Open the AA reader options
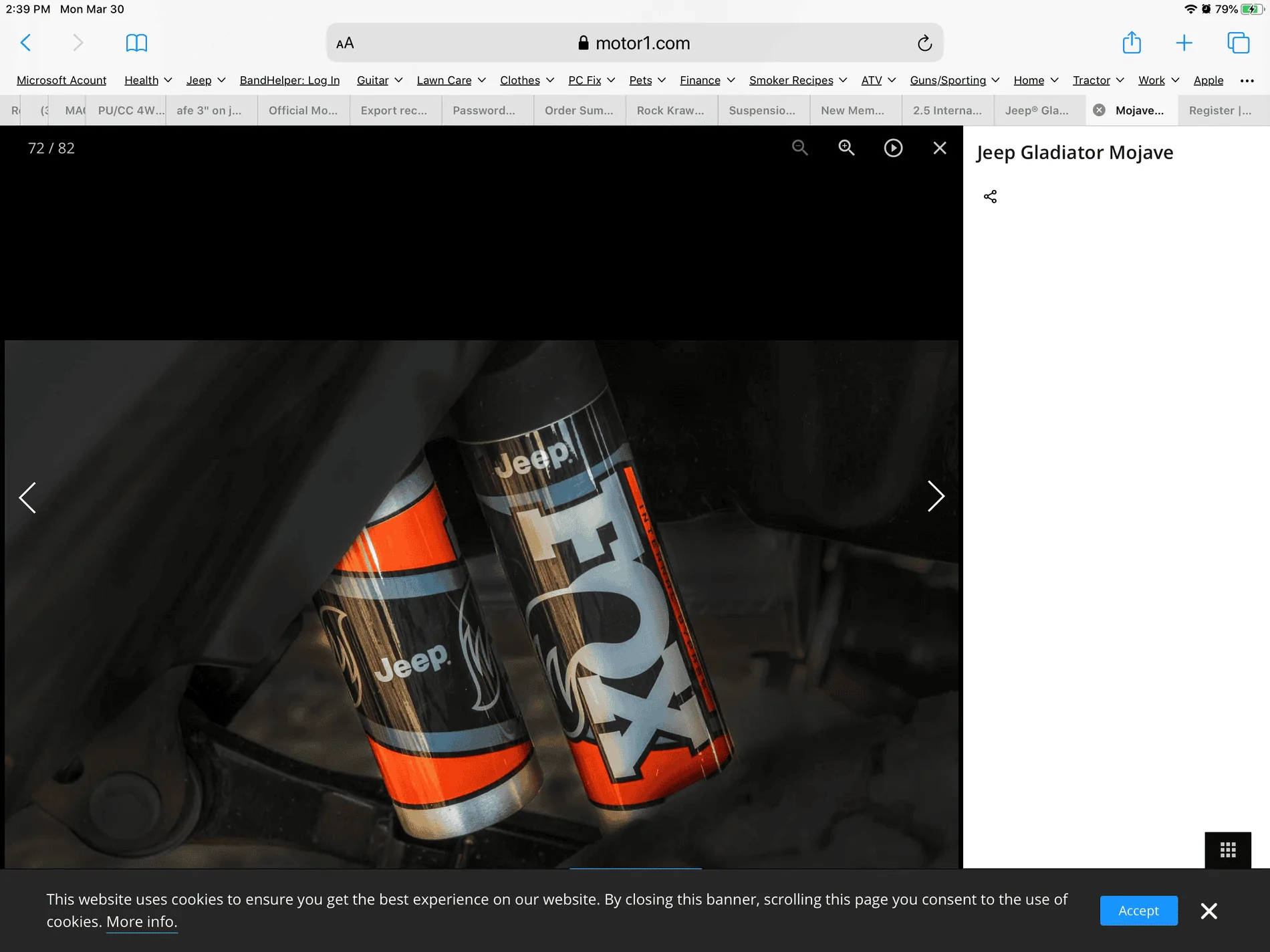Image resolution: width=1270 pixels, height=952 pixels. coord(345,43)
